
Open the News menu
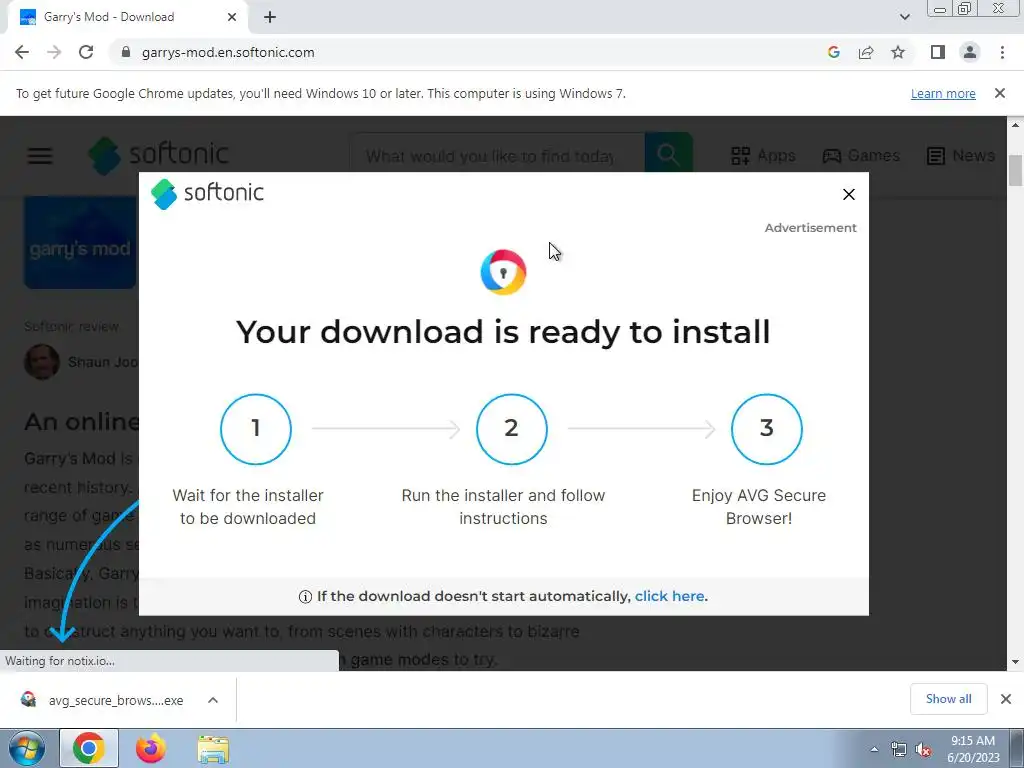pyautogui.click(x=961, y=155)
